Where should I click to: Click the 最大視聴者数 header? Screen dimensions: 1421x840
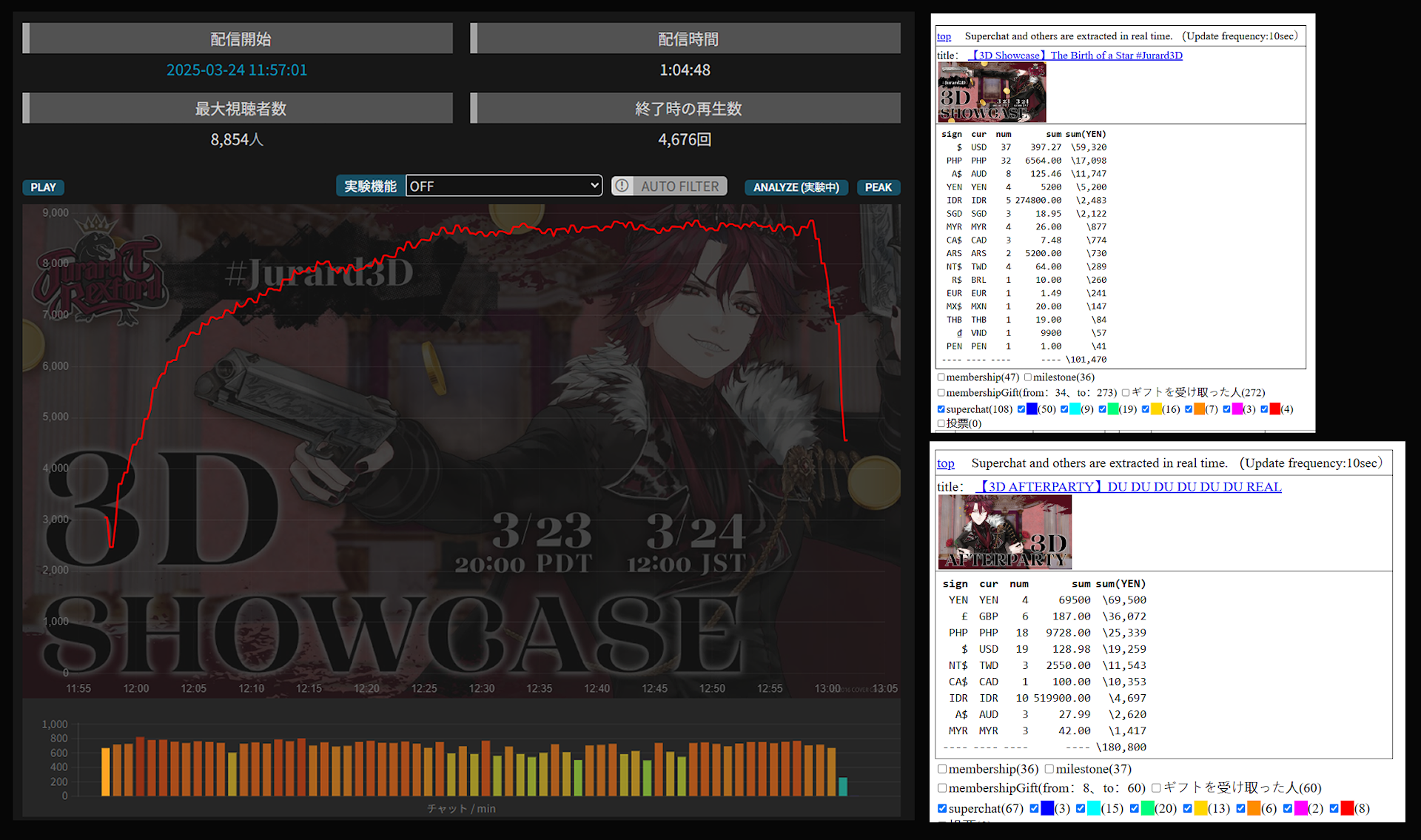pos(238,108)
